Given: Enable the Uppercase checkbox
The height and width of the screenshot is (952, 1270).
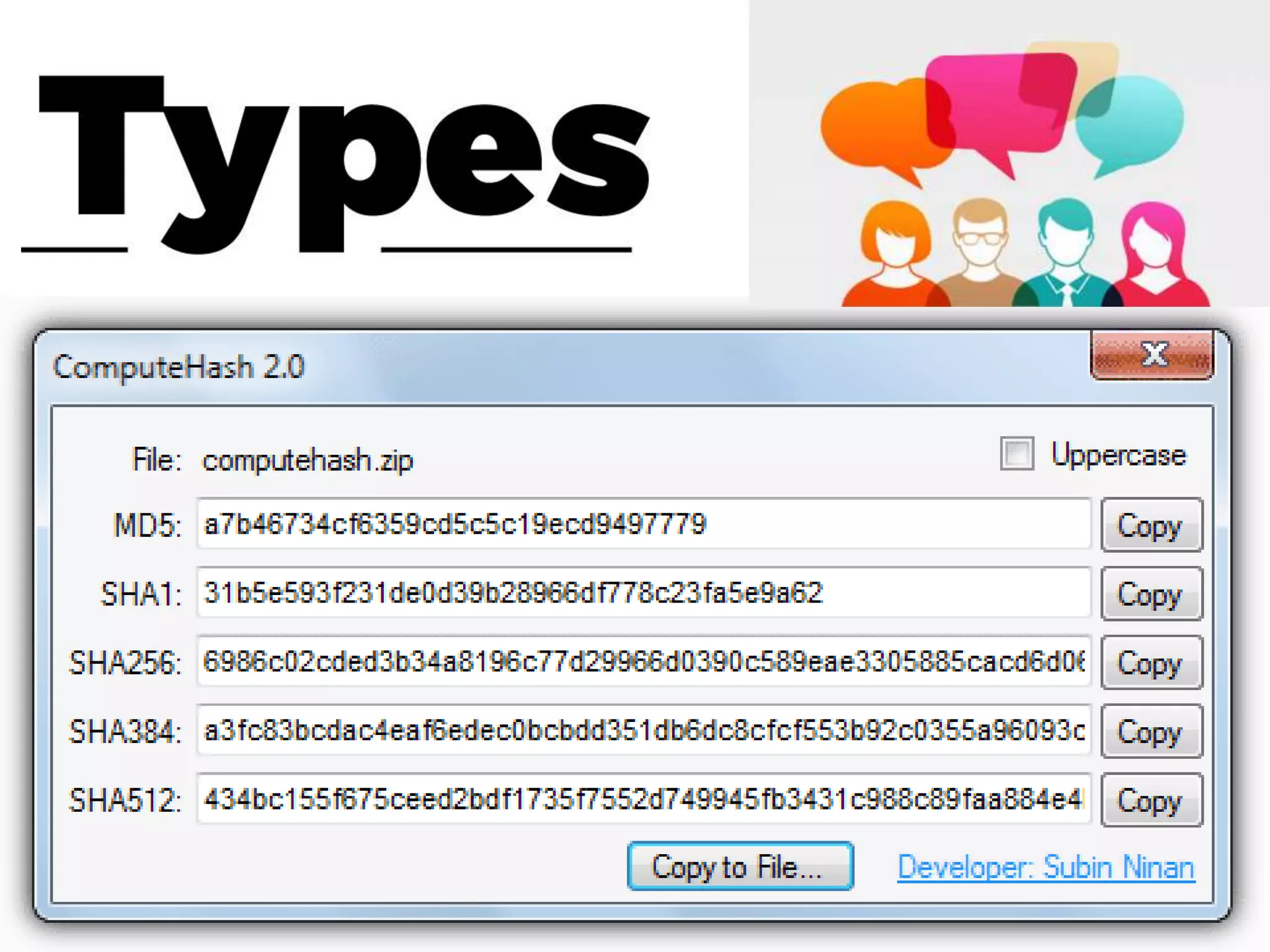Looking at the screenshot, I should coord(1016,454).
